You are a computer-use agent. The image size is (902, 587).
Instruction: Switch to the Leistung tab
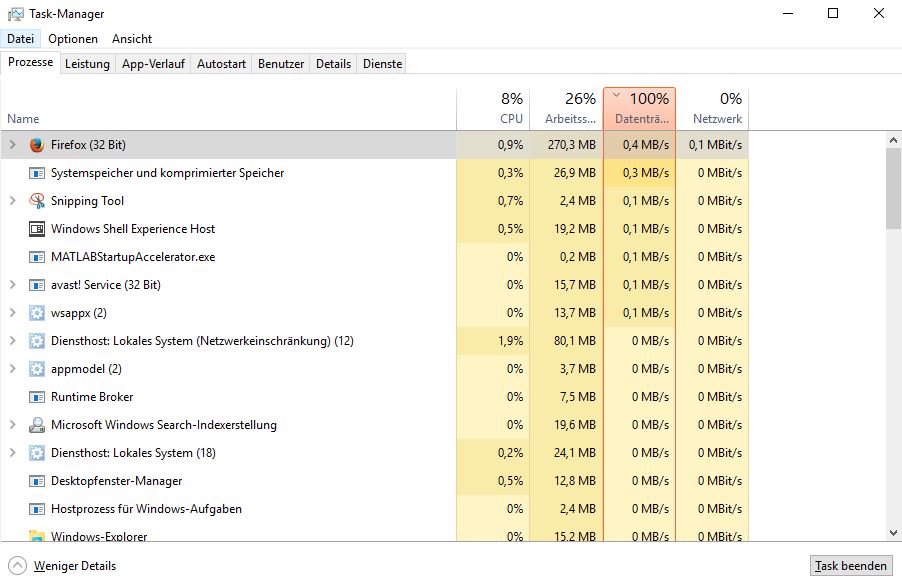87,64
